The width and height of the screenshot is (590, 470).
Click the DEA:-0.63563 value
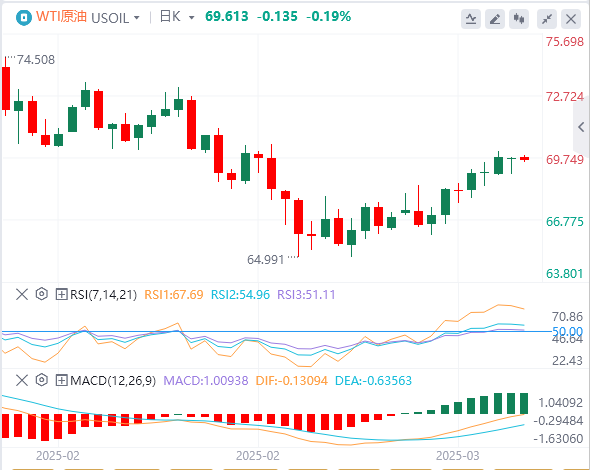[x=373, y=380]
